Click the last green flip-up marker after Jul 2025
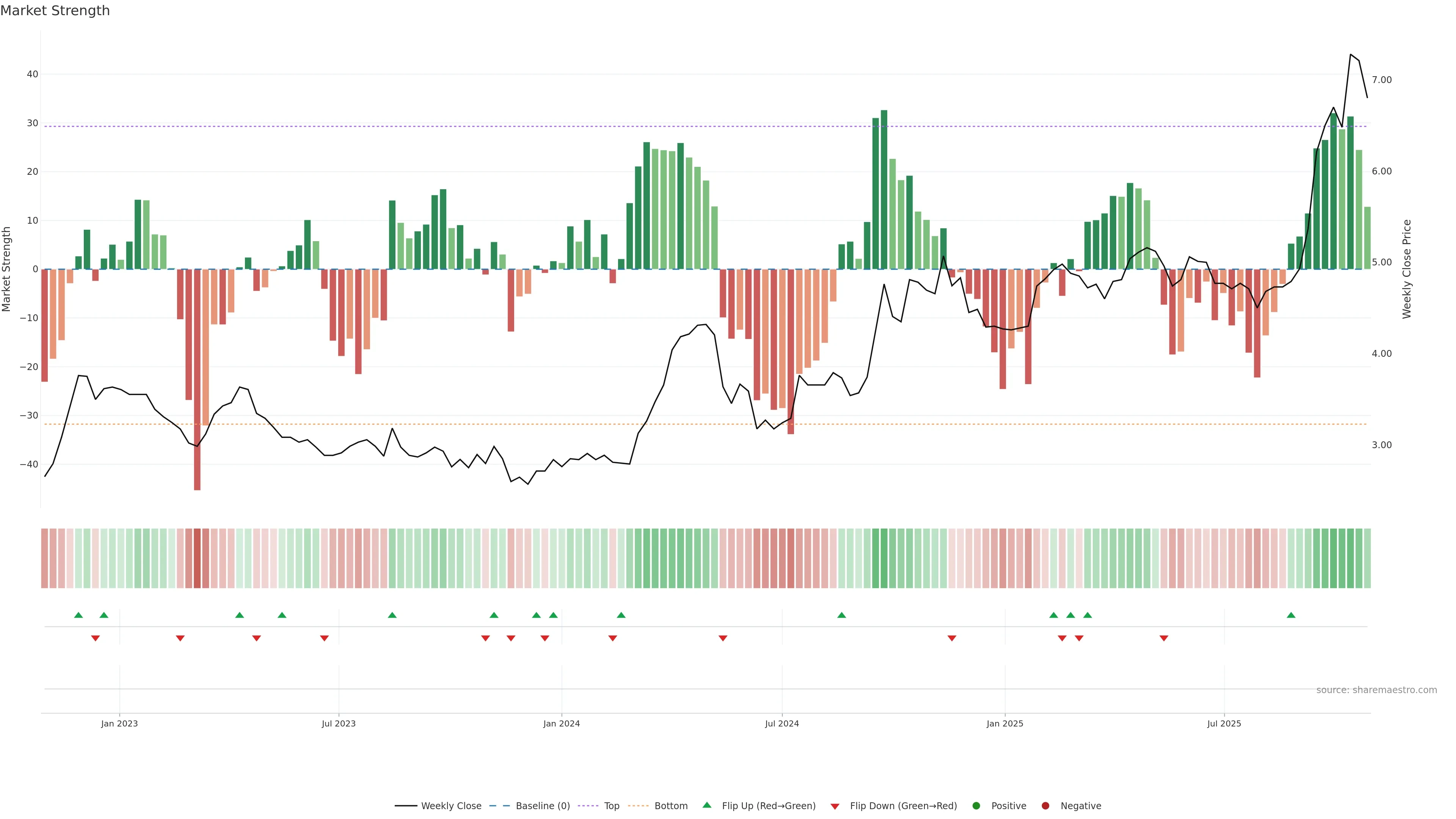The height and width of the screenshot is (819, 1456). click(x=1291, y=615)
